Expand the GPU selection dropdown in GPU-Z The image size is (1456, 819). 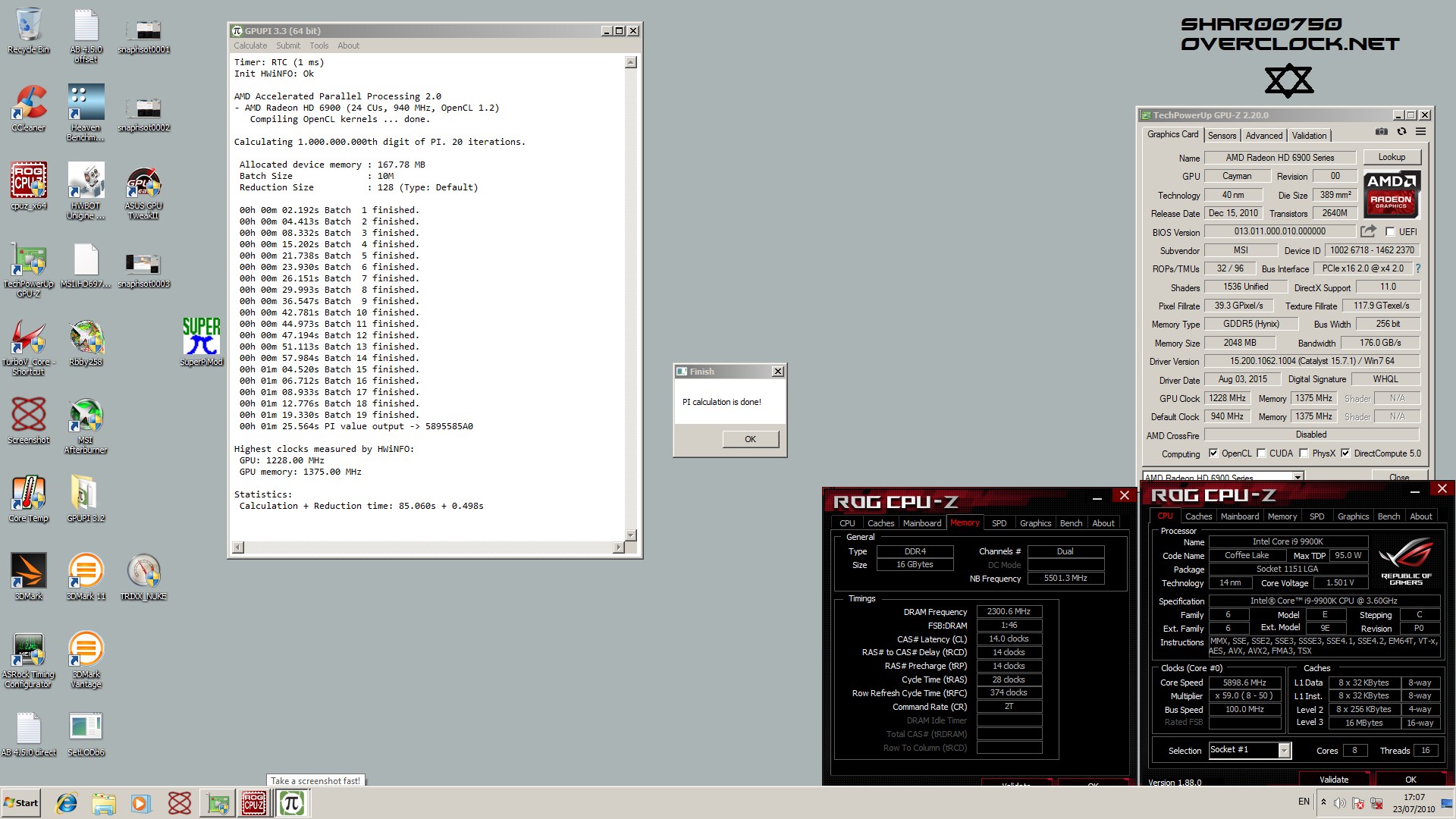(1298, 477)
